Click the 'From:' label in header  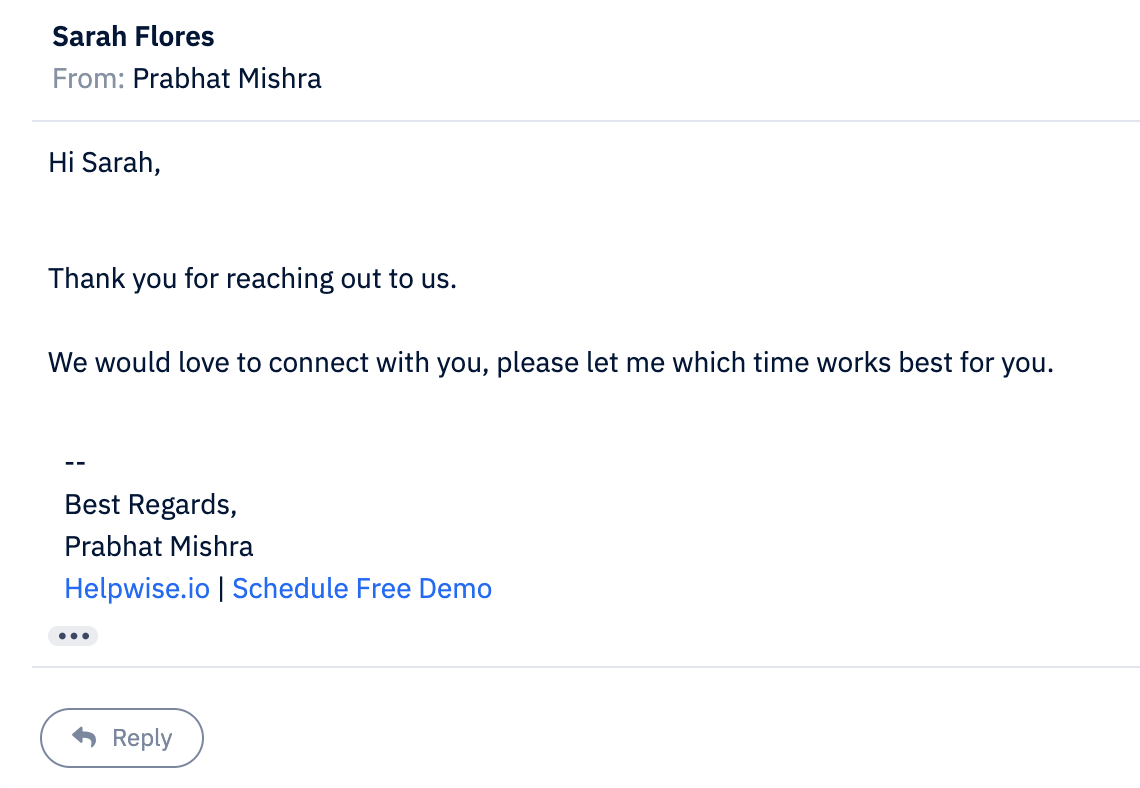pyautogui.click(x=88, y=78)
